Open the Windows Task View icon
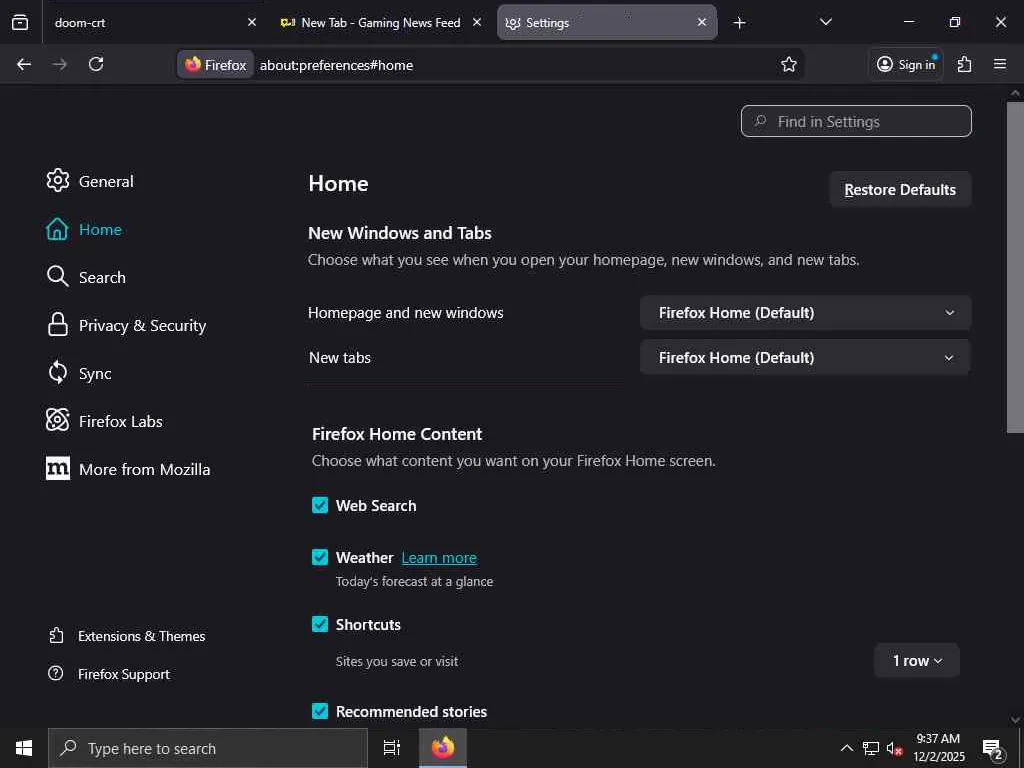 click(392, 748)
